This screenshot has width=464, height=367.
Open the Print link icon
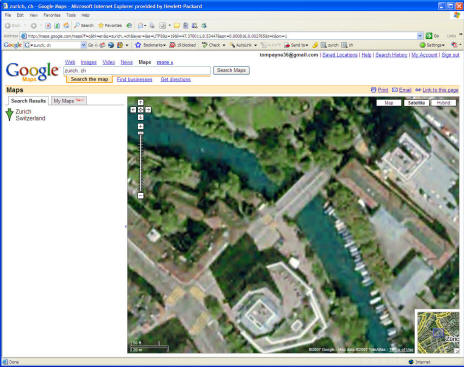pos(373,90)
